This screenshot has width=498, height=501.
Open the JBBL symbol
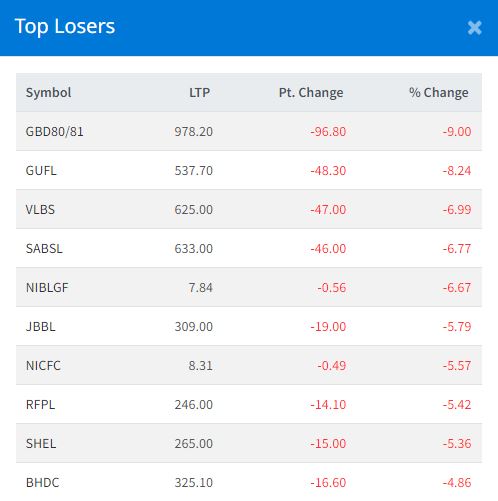pyautogui.click(x=41, y=327)
